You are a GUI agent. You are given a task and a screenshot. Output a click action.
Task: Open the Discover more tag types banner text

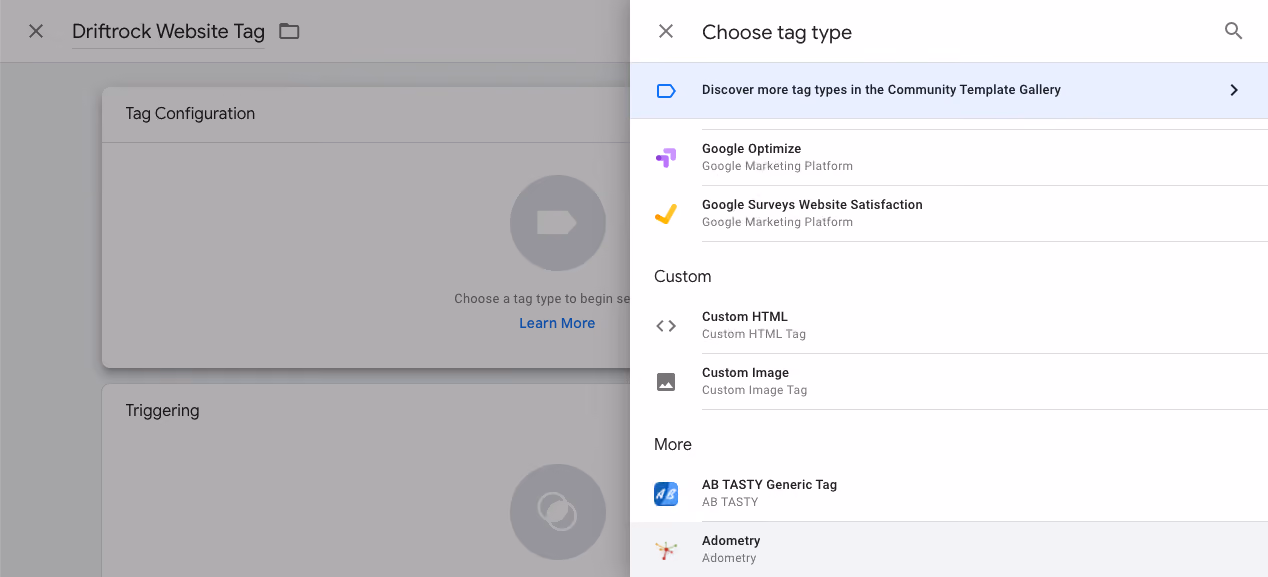pos(881,90)
